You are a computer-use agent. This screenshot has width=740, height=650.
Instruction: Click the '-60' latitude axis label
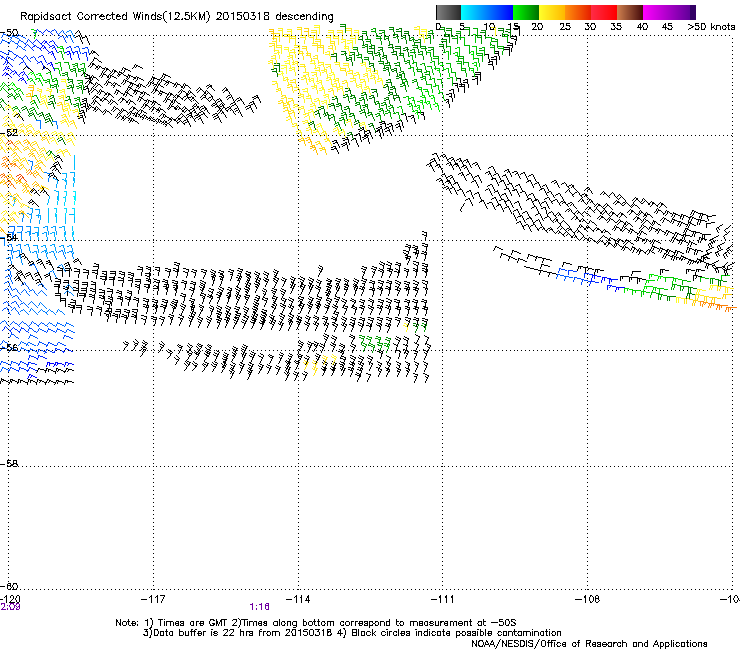9,586
